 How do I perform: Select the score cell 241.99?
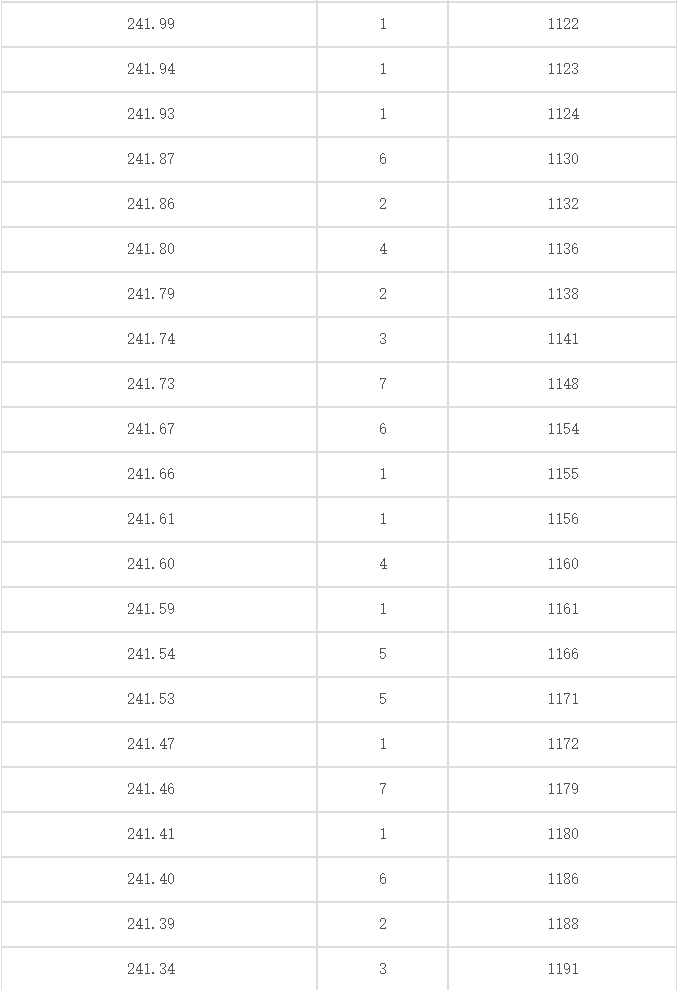pyautogui.click(x=151, y=24)
